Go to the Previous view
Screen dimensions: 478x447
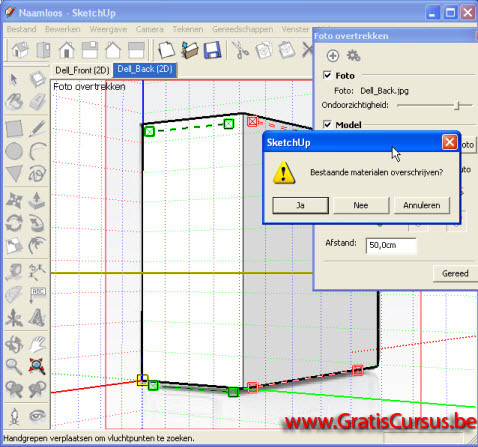[14, 389]
